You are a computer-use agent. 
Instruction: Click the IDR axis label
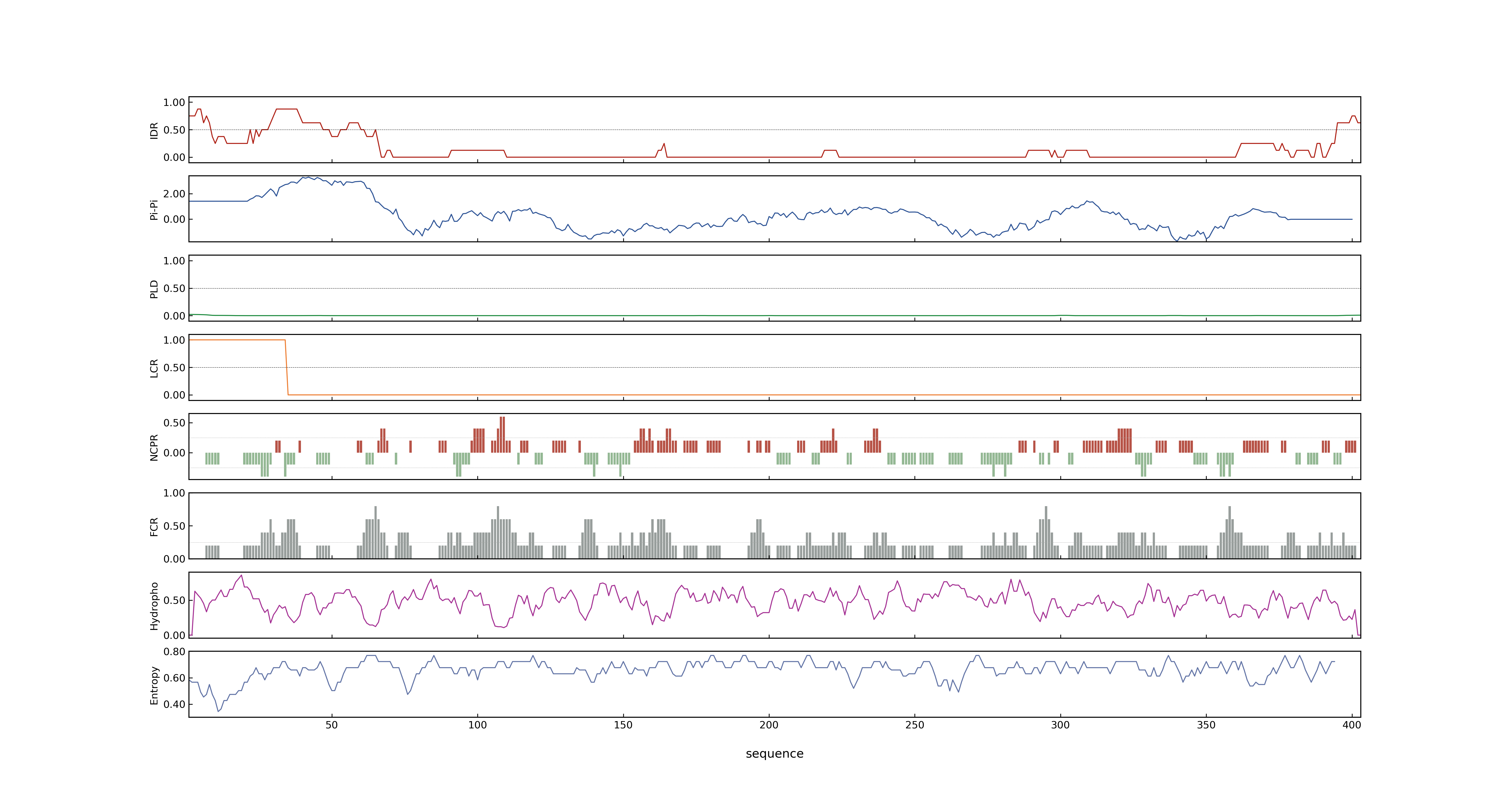154,130
